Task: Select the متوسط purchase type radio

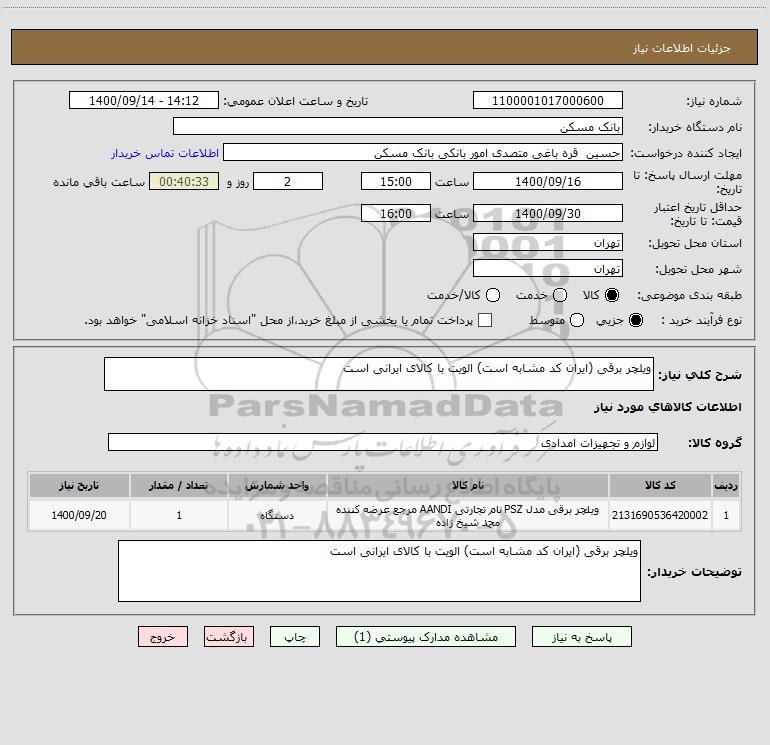Action: coord(577,320)
